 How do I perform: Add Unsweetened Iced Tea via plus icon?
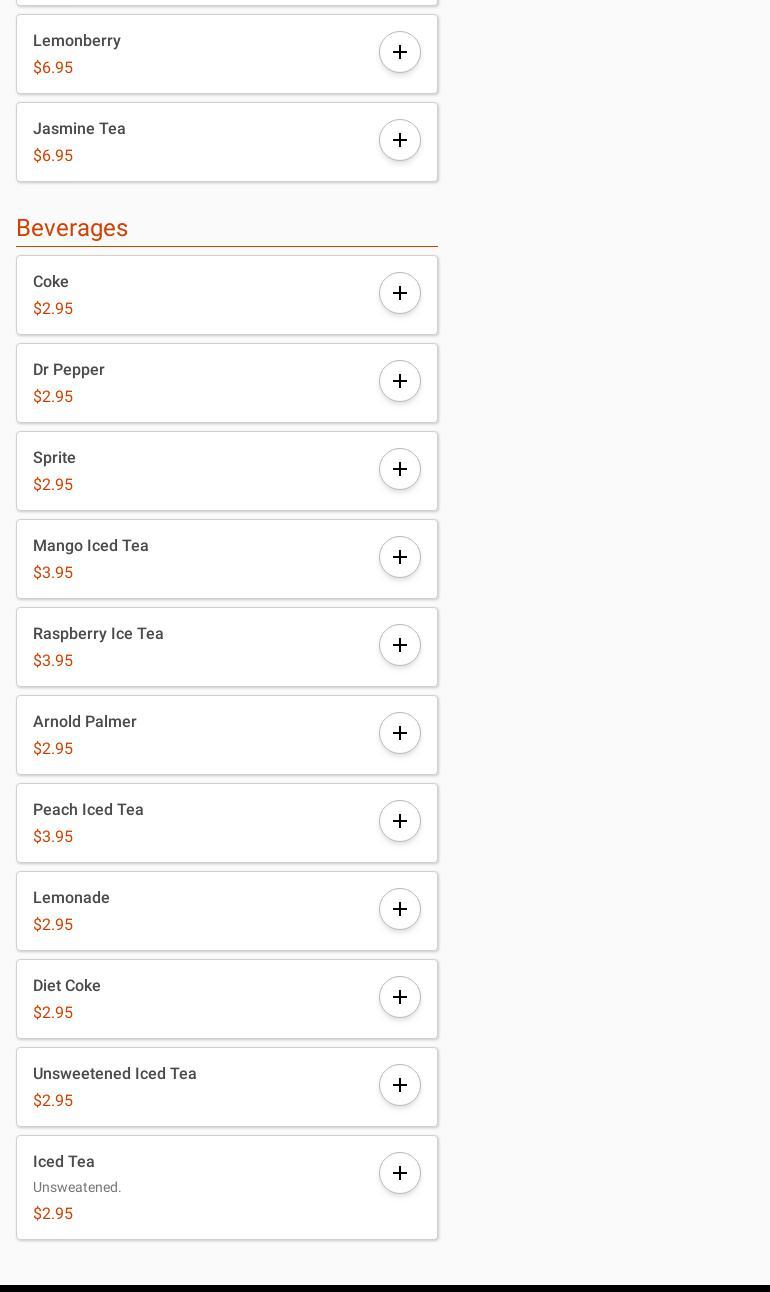[400, 1085]
